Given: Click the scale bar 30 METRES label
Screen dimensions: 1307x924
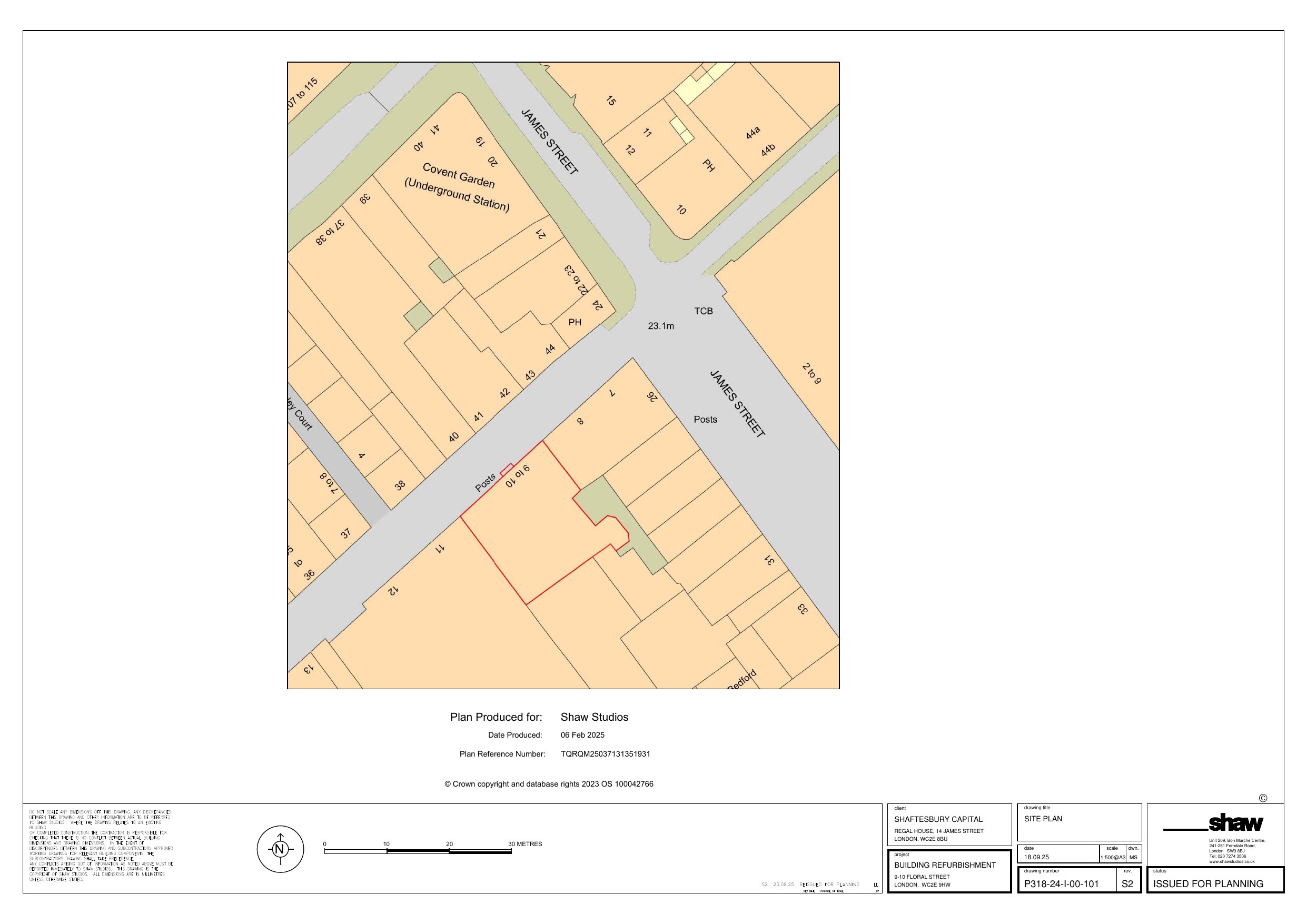Looking at the screenshot, I should coord(525,844).
